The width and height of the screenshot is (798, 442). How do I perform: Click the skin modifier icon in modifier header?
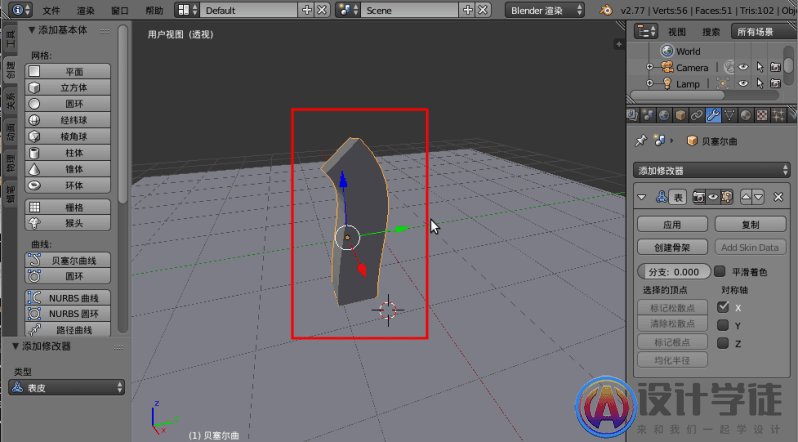(x=662, y=197)
